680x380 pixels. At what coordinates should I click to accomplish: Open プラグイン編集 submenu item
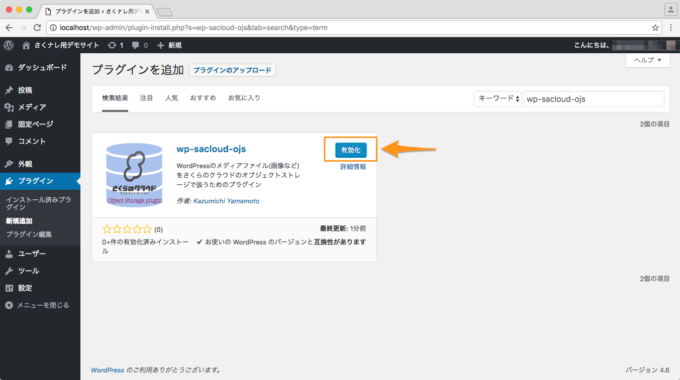29,234
